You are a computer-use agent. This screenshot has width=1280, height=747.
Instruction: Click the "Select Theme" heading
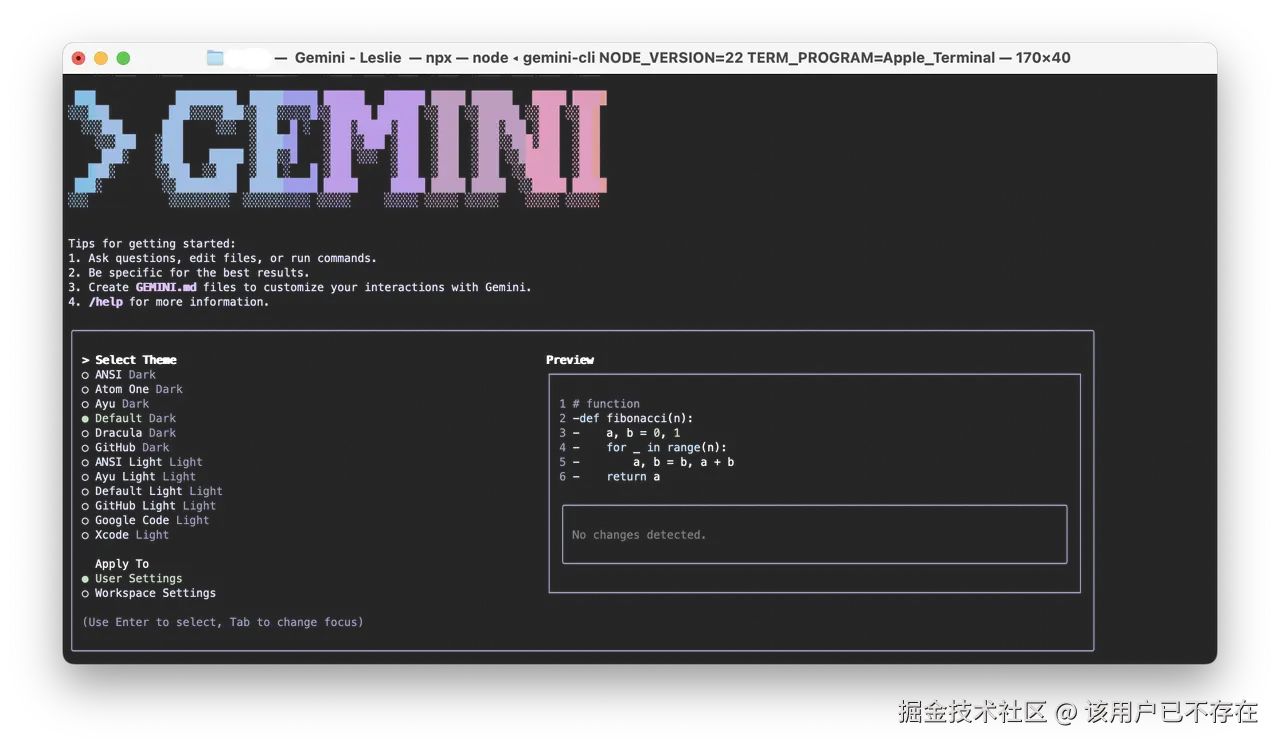tap(136, 360)
